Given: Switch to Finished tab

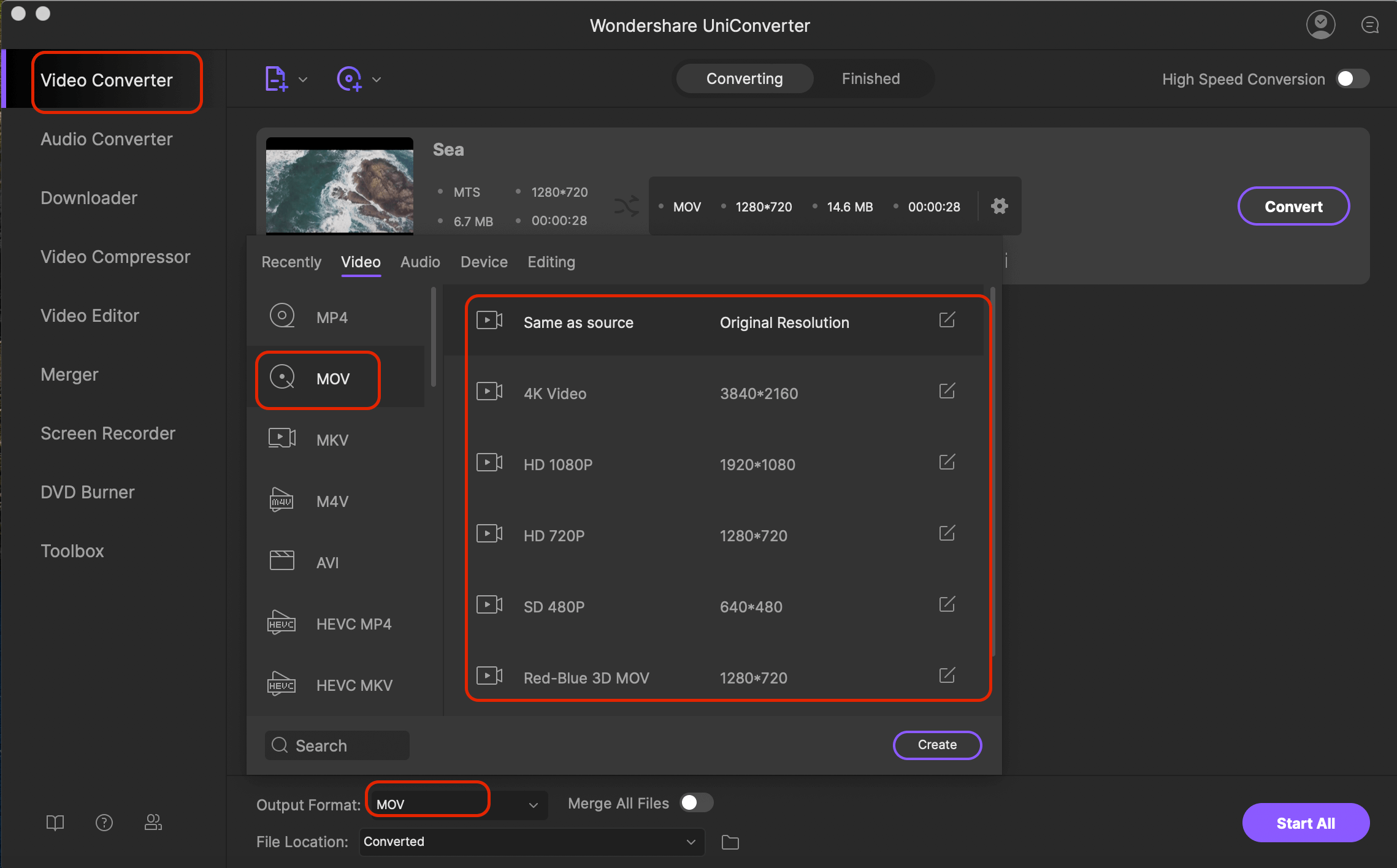Looking at the screenshot, I should [x=869, y=79].
